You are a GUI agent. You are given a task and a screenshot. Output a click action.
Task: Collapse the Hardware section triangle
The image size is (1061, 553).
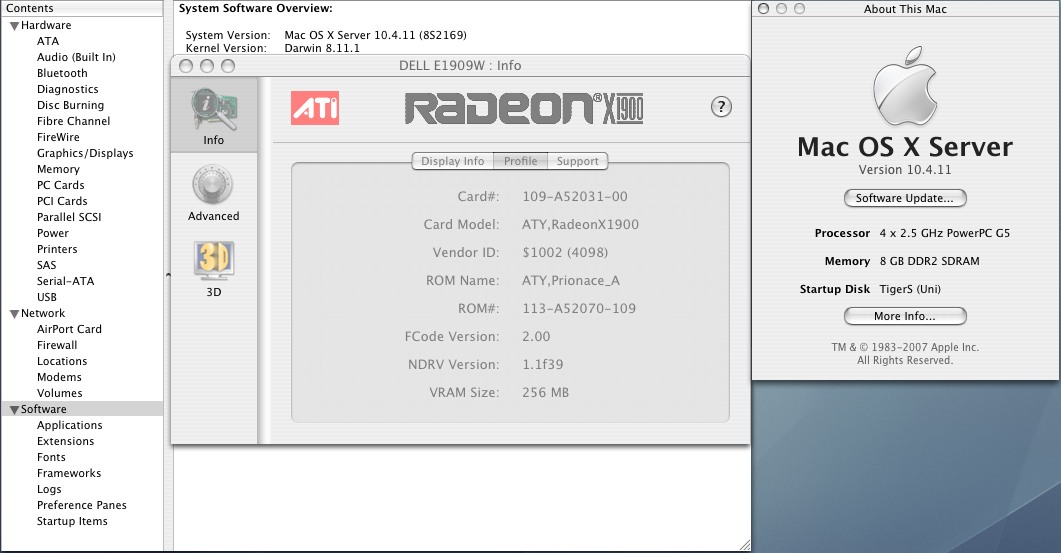point(14,26)
